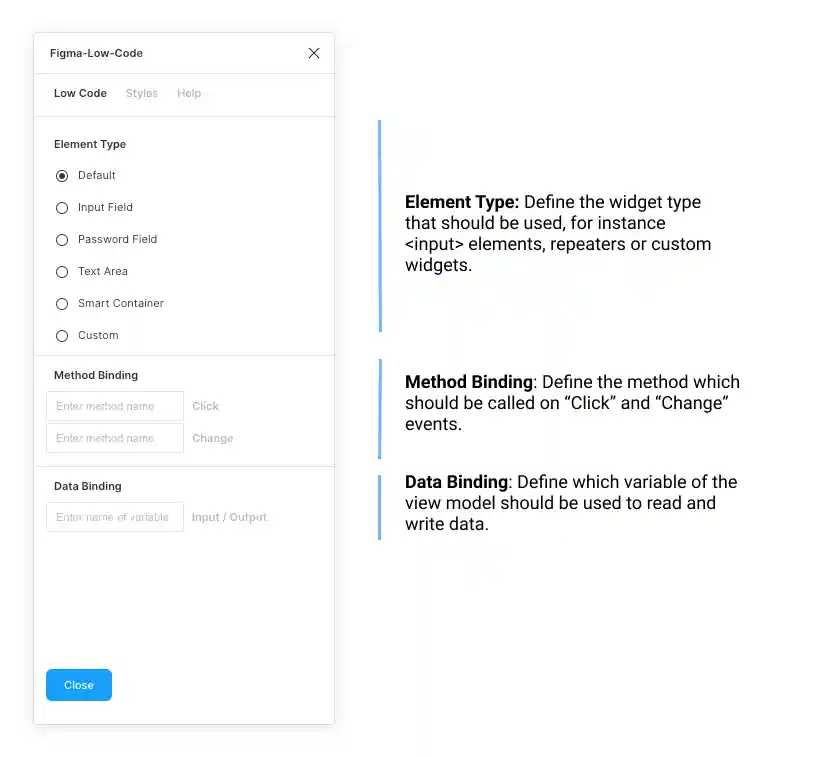Click the Change event label

[212, 438]
